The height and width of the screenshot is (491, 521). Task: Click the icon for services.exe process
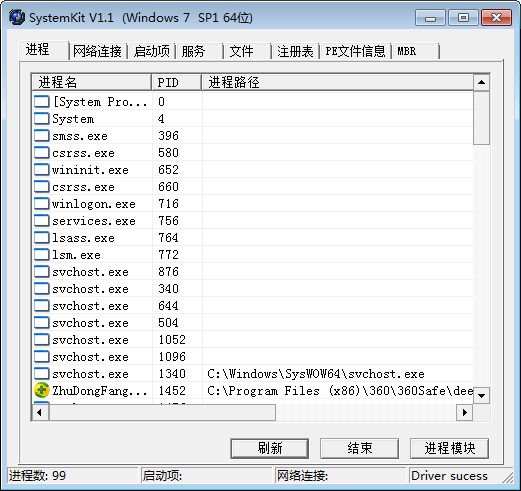[42, 221]
